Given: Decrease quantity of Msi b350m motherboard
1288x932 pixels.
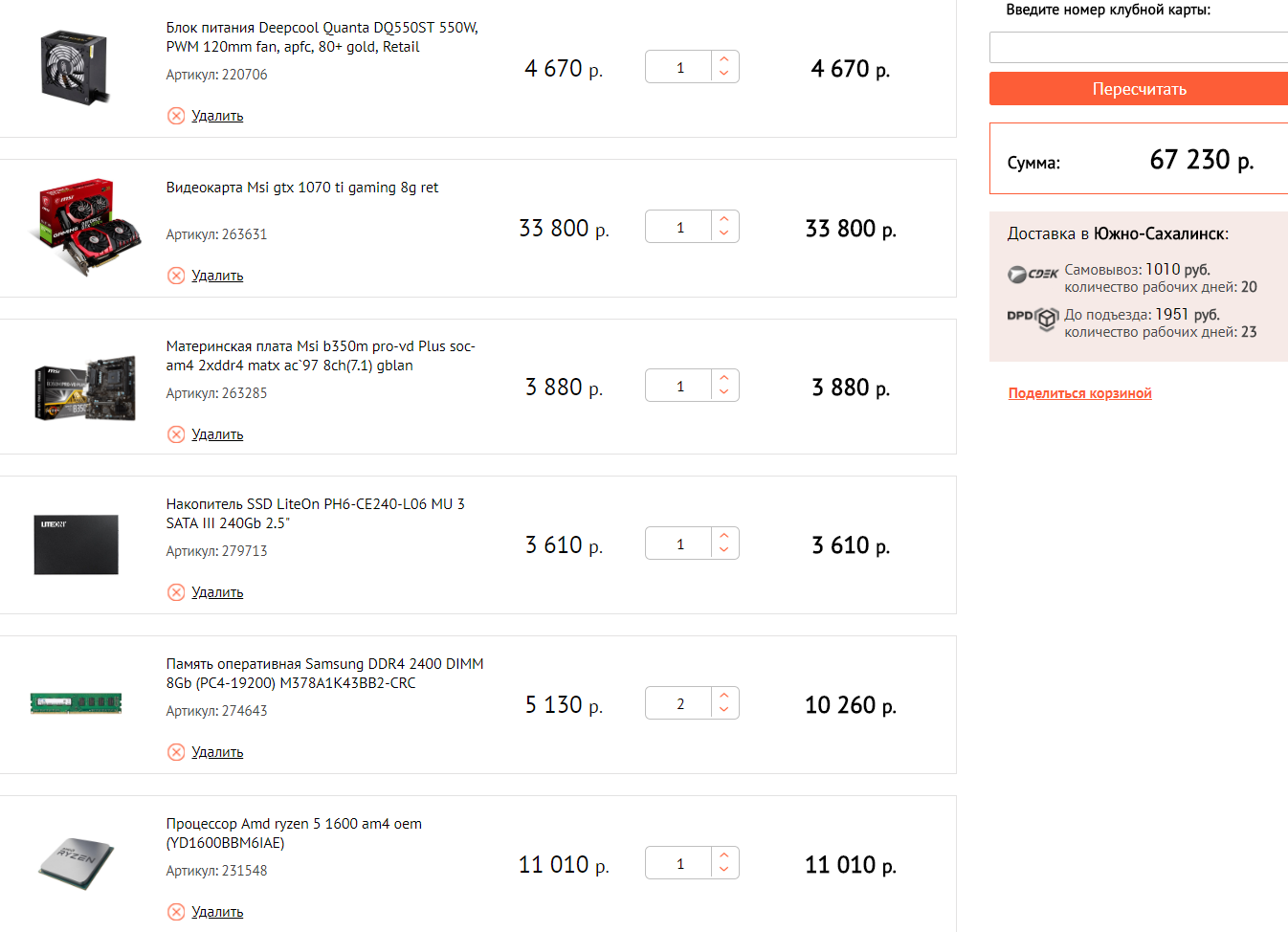Looking at the screenshot, I should click(724, 392).
